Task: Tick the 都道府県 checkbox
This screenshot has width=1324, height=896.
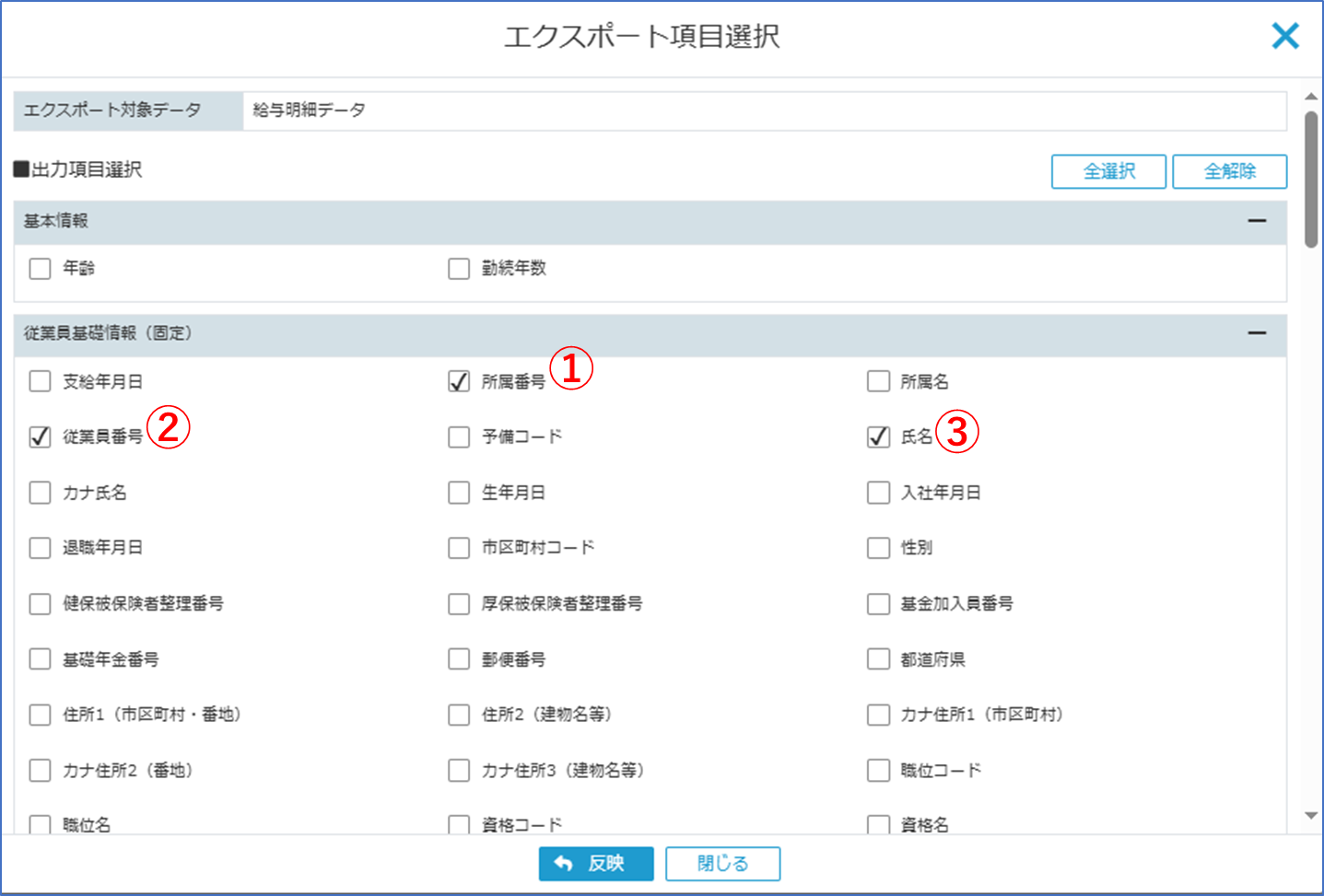Action: click(878, 659)
